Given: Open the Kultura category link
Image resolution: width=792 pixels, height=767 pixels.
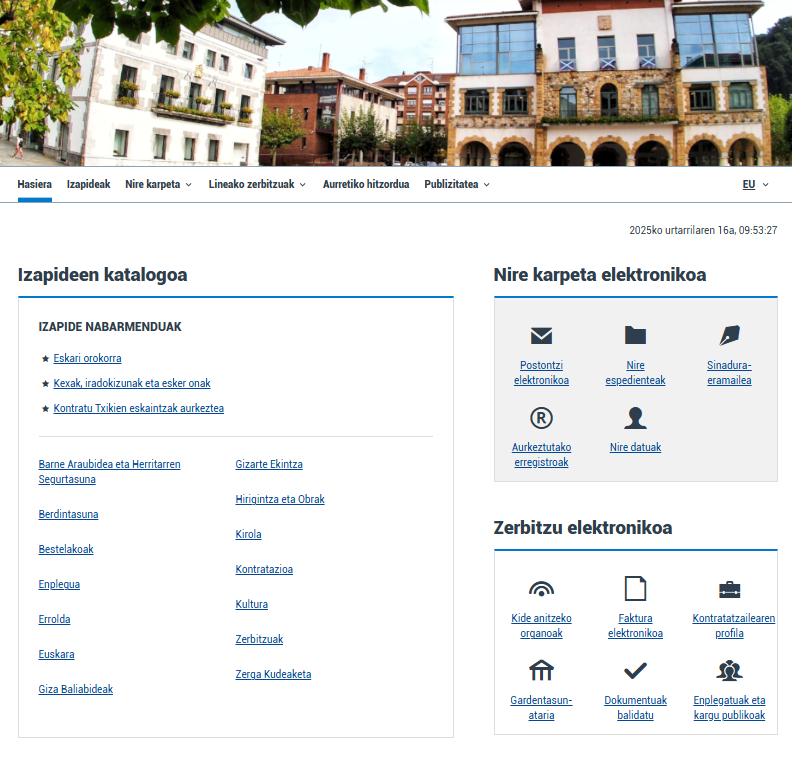Looking at the screenshot, I should click(x=252, y=604).
